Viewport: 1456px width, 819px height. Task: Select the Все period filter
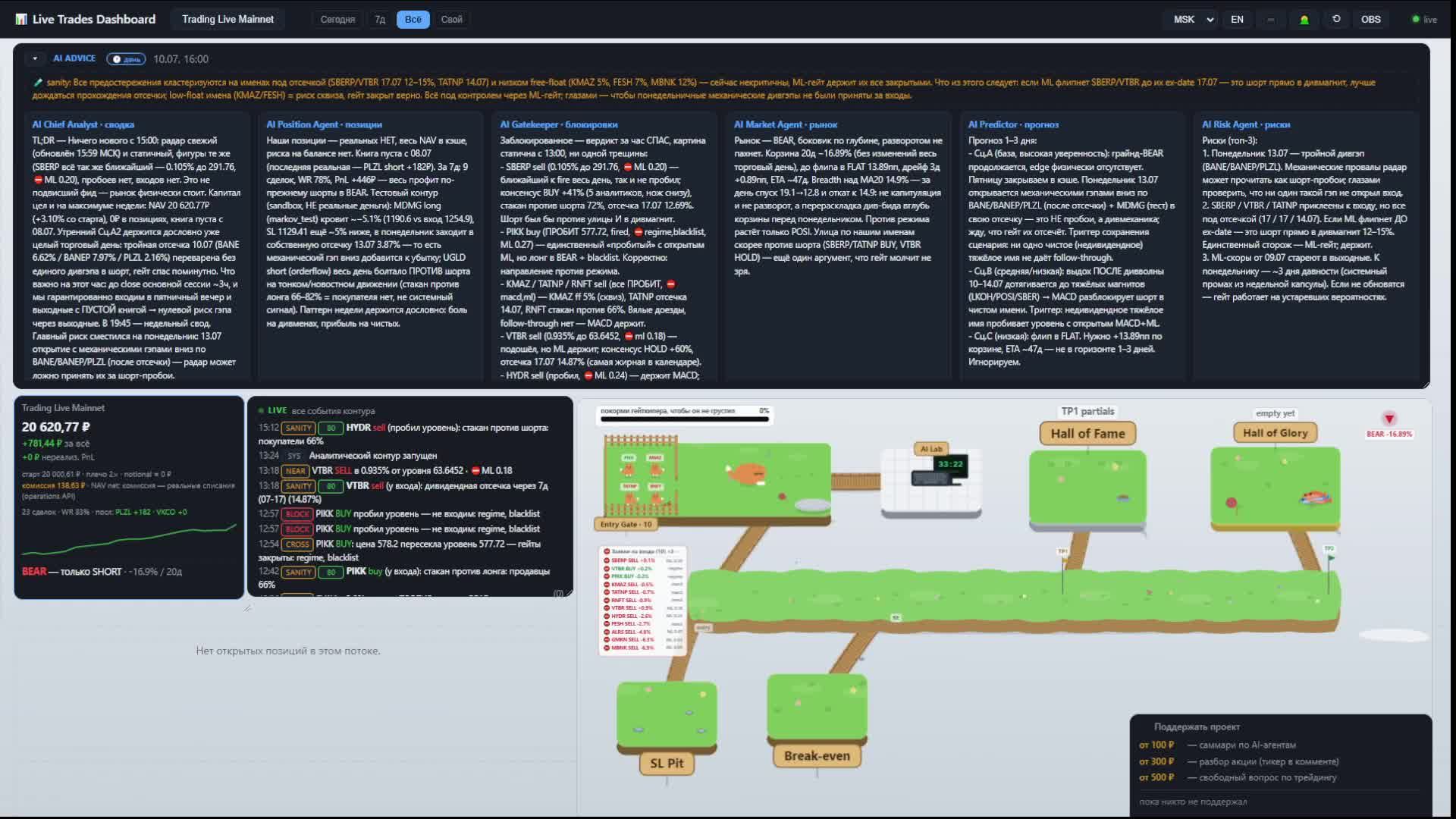pyautogui.click(x=413, y=19)
